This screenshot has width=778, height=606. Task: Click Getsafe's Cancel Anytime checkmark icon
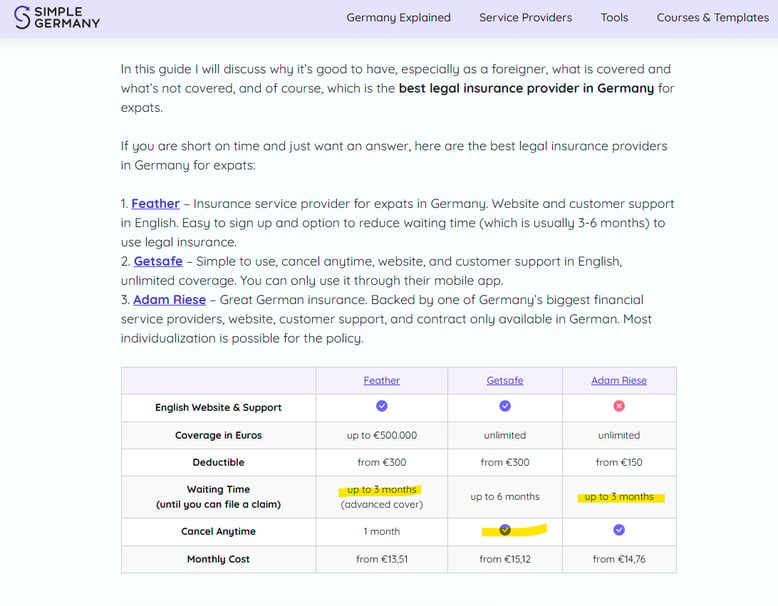pyautogui.click(x=505, y=530)
